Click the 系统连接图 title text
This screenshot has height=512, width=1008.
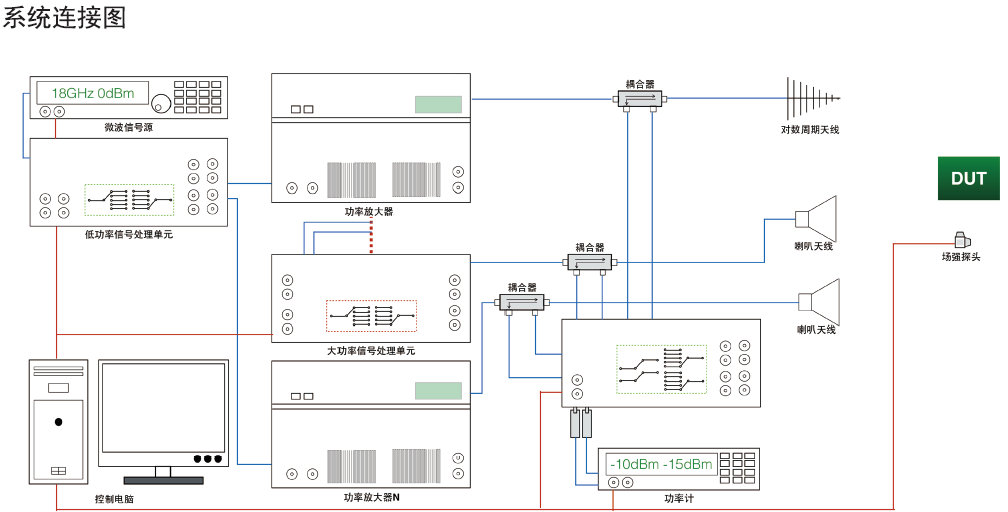pyautogui.click(x=65, y=18)
